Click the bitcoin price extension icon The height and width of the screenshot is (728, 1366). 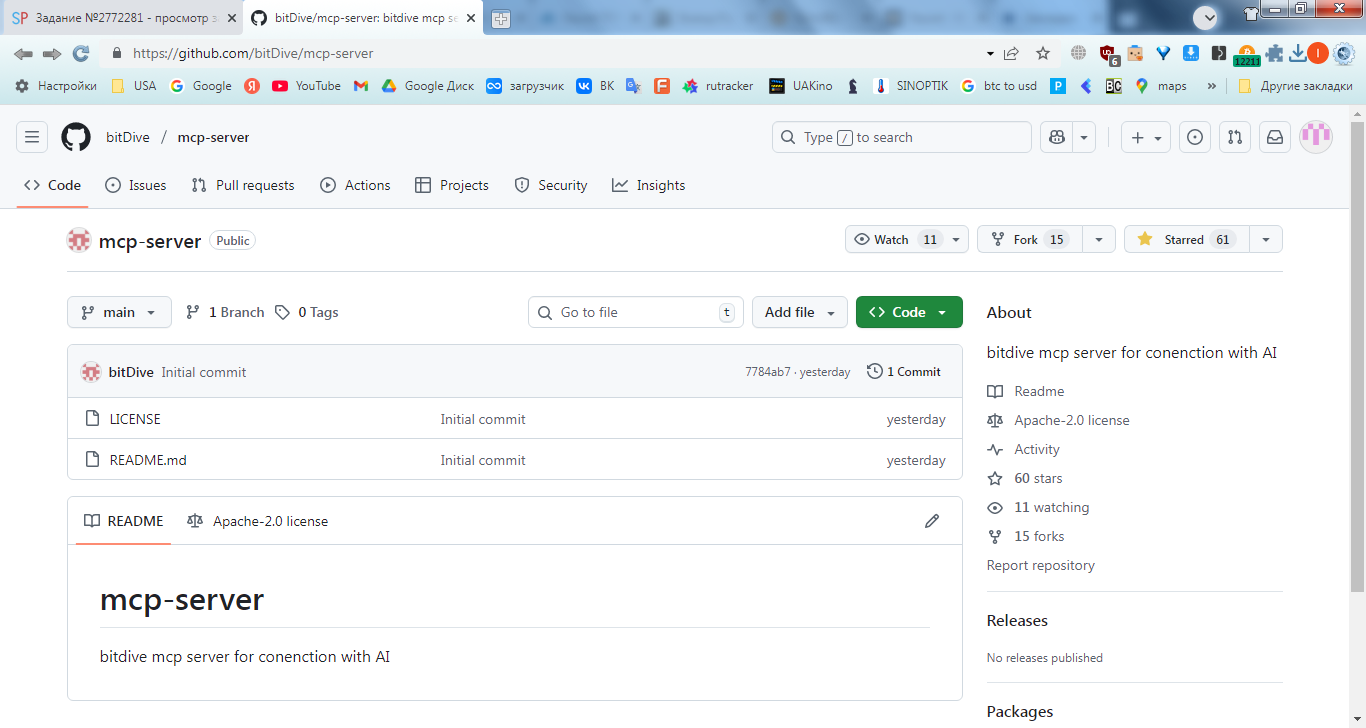point(1246,54)
